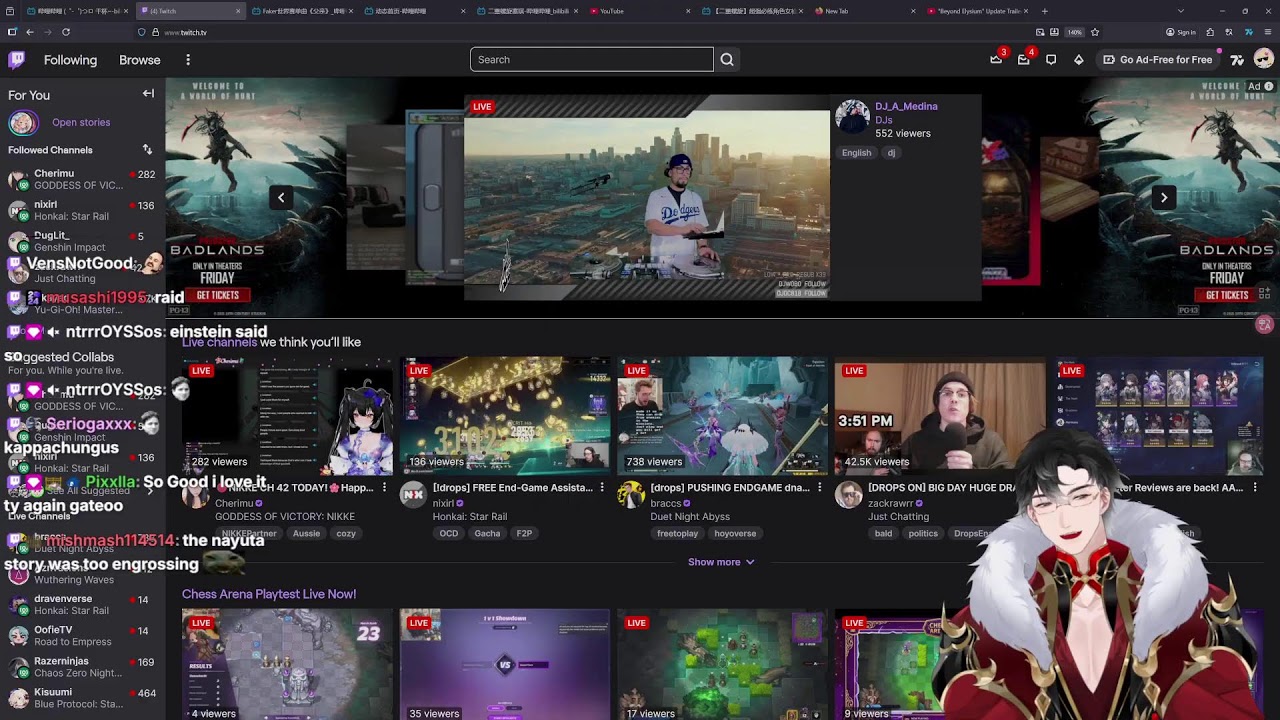Image resolution: width=1280 pixels, height=720 pixels.
Task: Click the 140% zoom level indicator
Action: click(1075, 32)
